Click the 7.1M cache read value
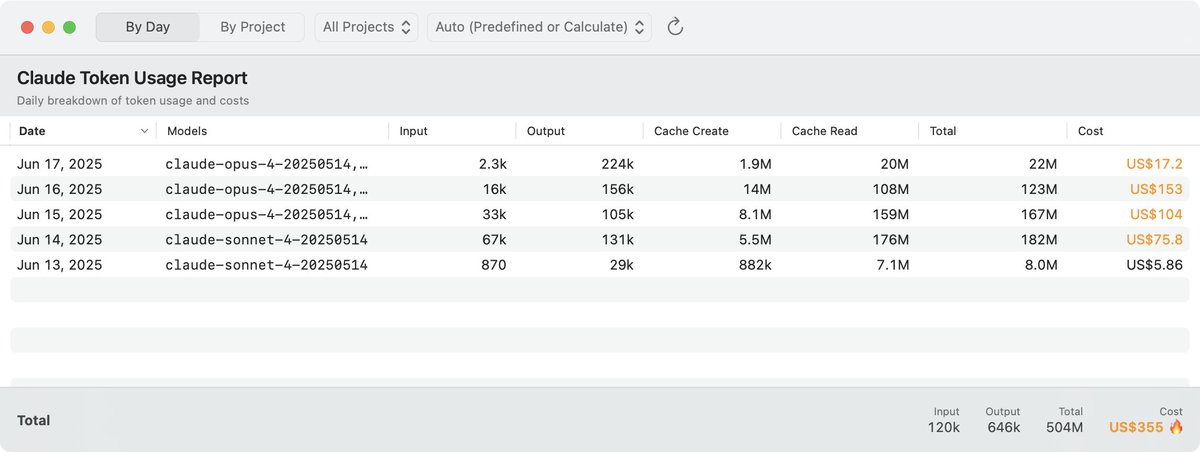1200x452 pixels. pyautogui.click(x=891, y=265)
